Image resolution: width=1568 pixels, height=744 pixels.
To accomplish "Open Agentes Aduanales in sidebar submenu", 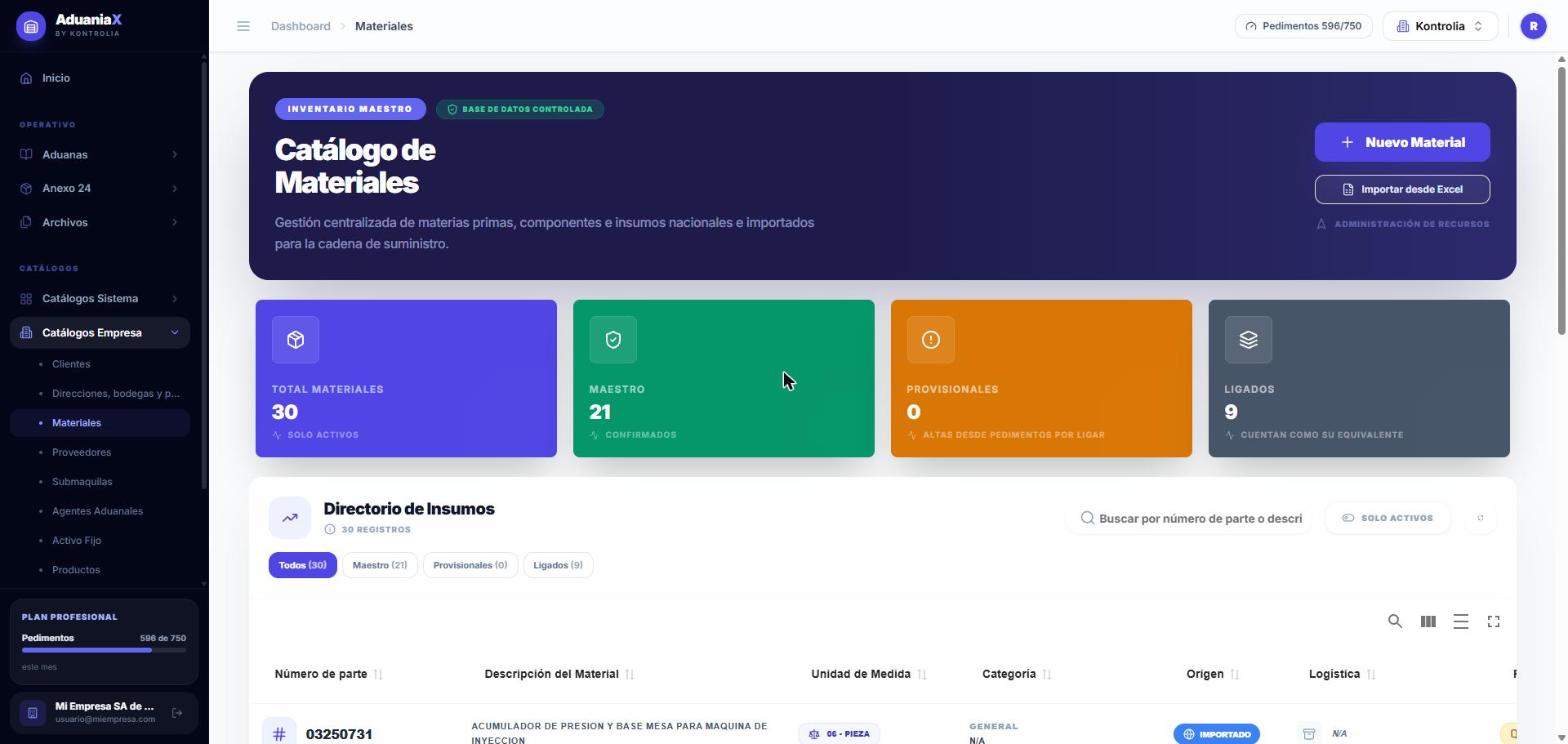I will (97, 511).
